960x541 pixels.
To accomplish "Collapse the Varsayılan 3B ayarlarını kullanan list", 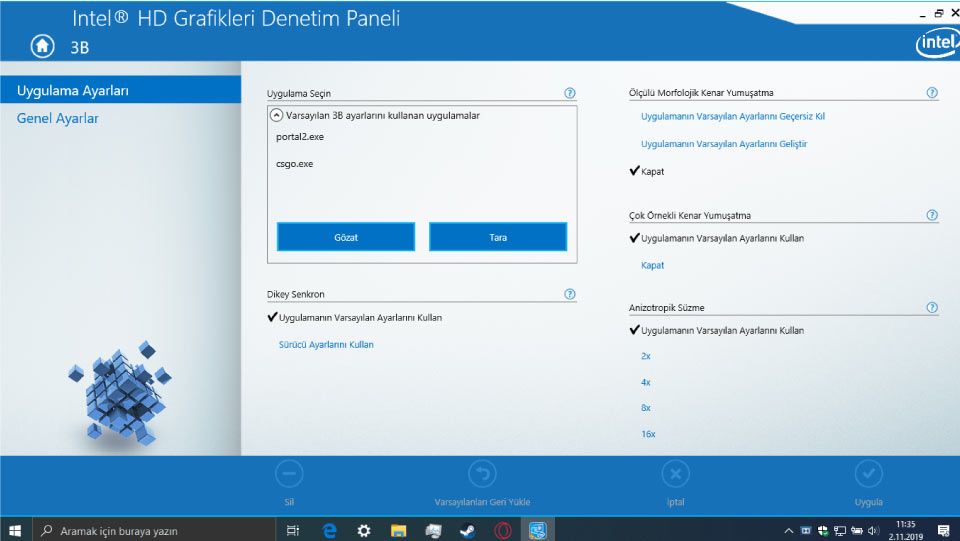I will pos(277,115).
